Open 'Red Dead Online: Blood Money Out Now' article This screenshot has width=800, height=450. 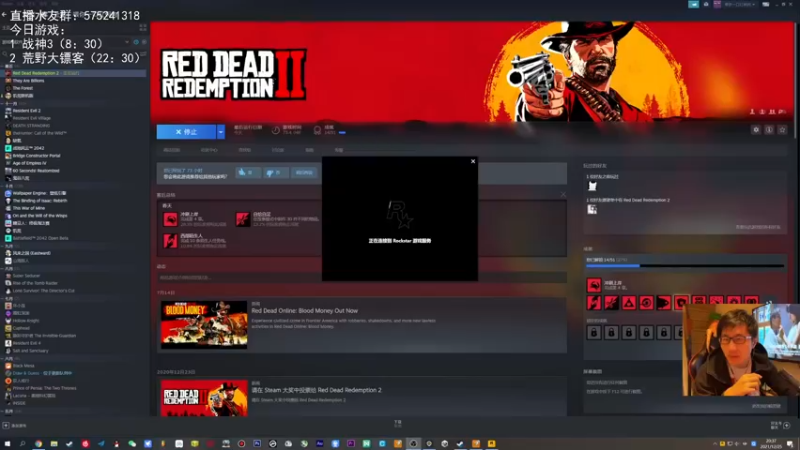(305, 311)
